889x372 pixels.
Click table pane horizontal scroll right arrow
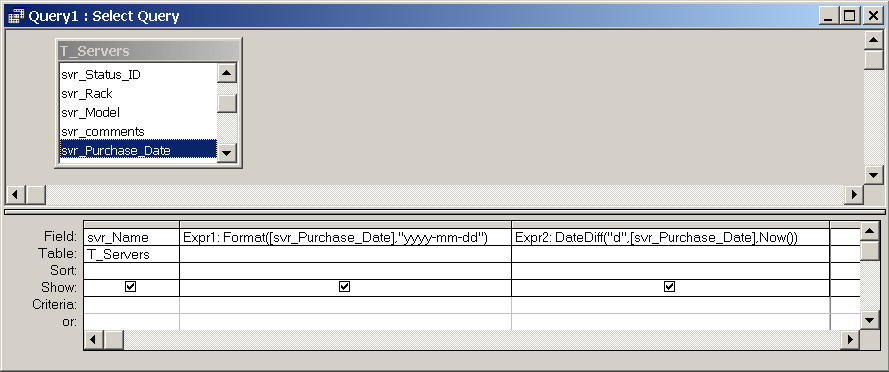(854, 195)
